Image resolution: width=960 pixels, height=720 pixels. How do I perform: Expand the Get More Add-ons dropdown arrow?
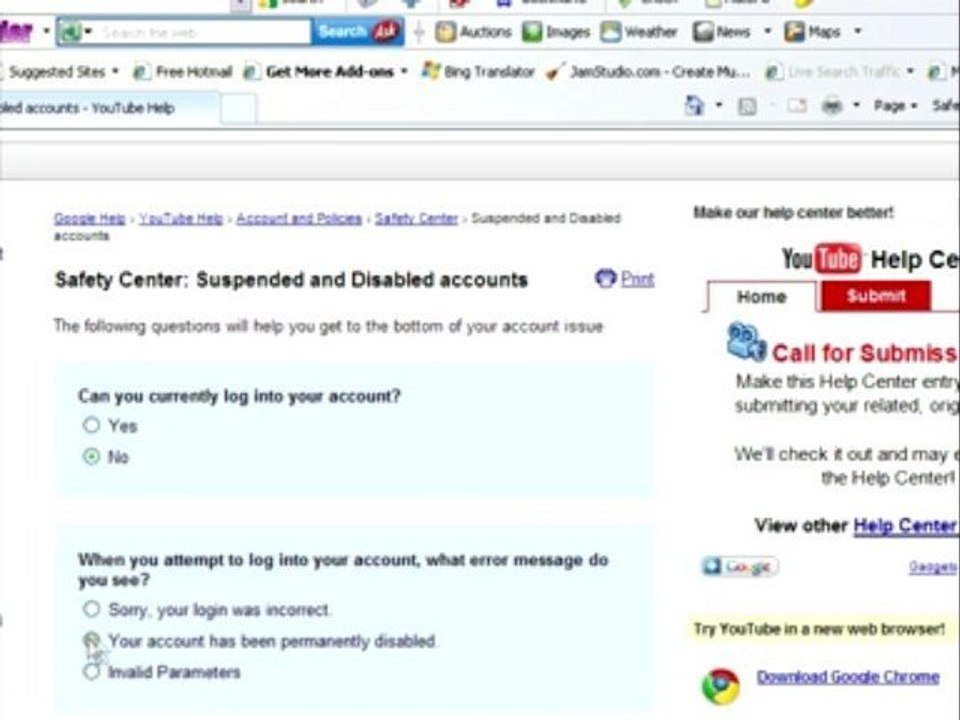[x=404, y=72]
